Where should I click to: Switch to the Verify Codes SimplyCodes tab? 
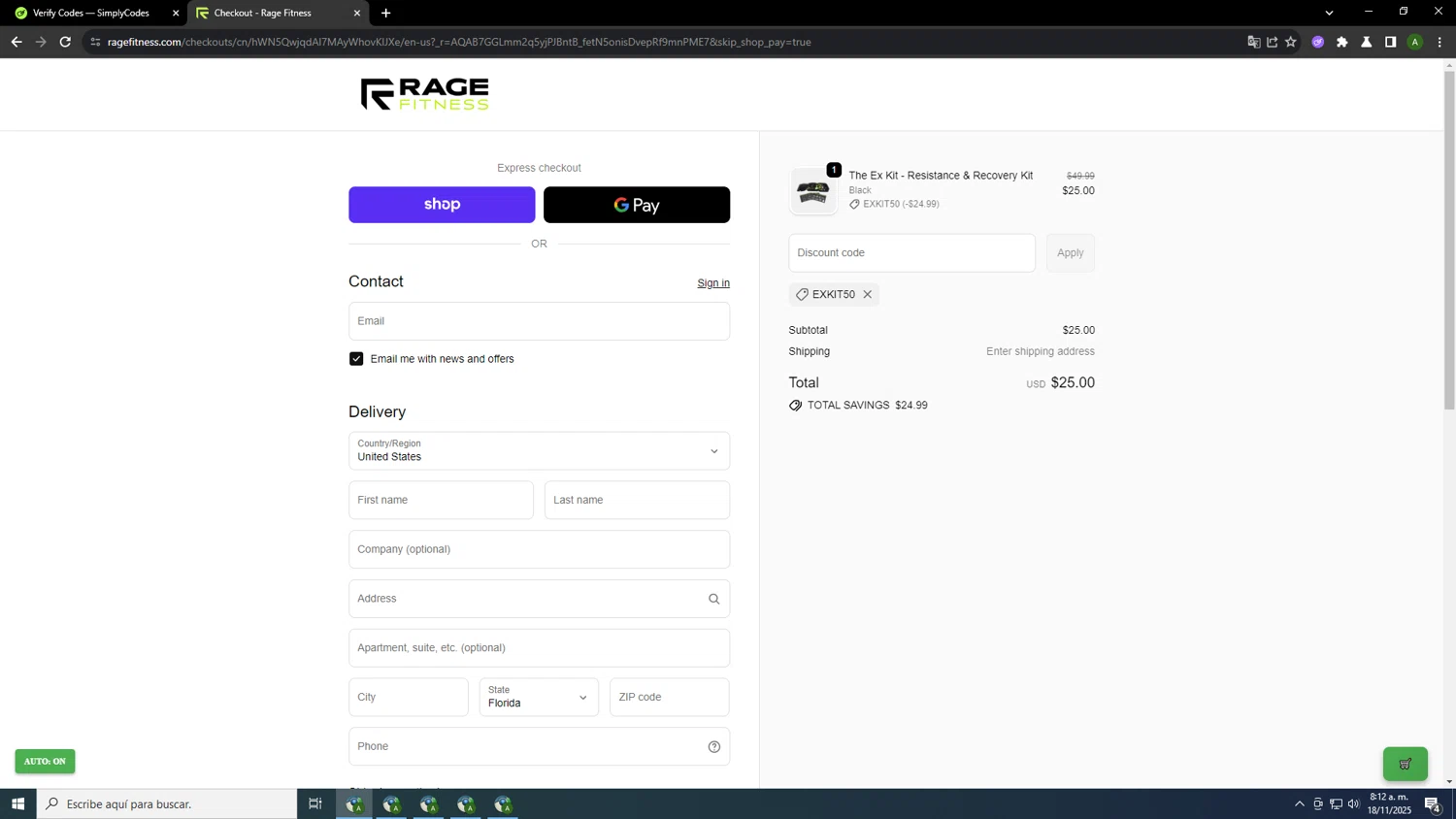click(93, 13)
